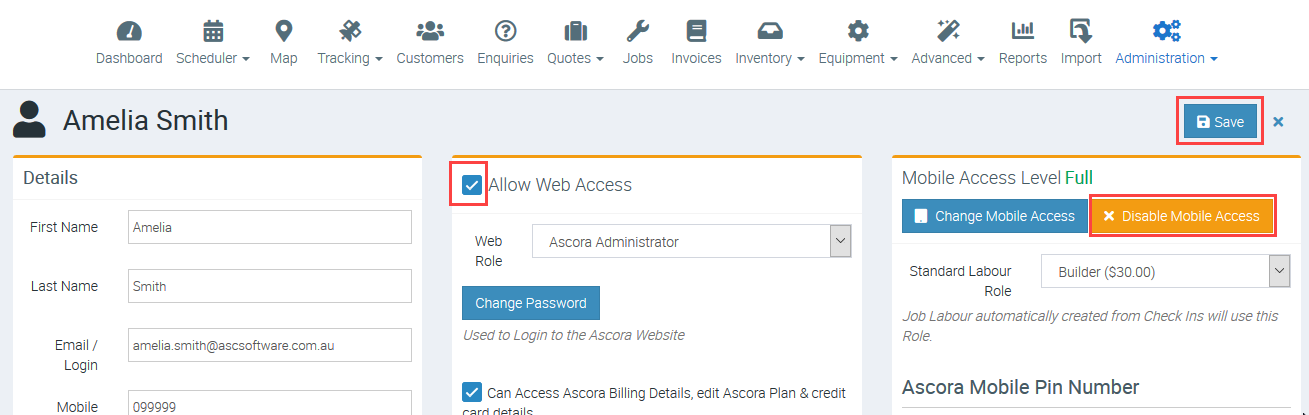Click the Invoices book icon

(696, 31)
